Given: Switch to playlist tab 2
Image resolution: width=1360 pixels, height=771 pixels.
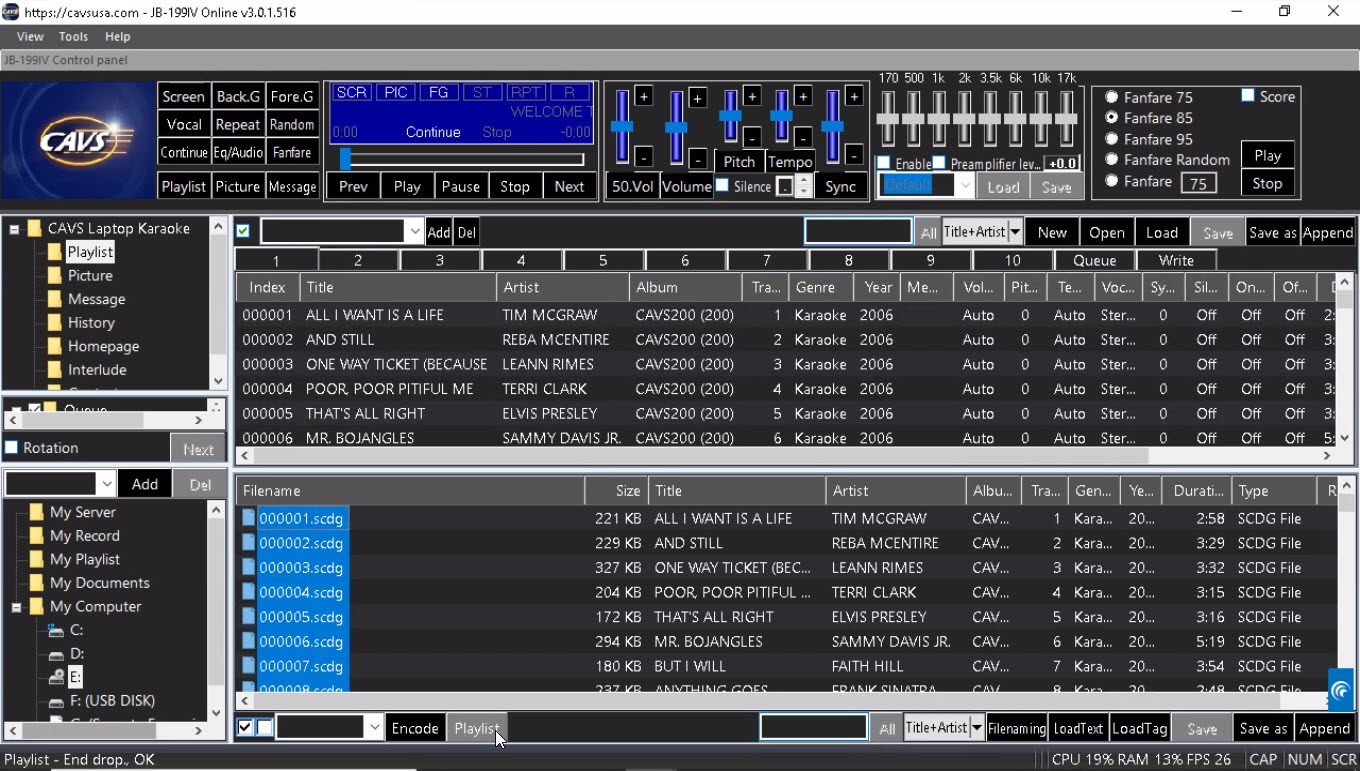Looking at the screenshot, I should tap(357, 260).
